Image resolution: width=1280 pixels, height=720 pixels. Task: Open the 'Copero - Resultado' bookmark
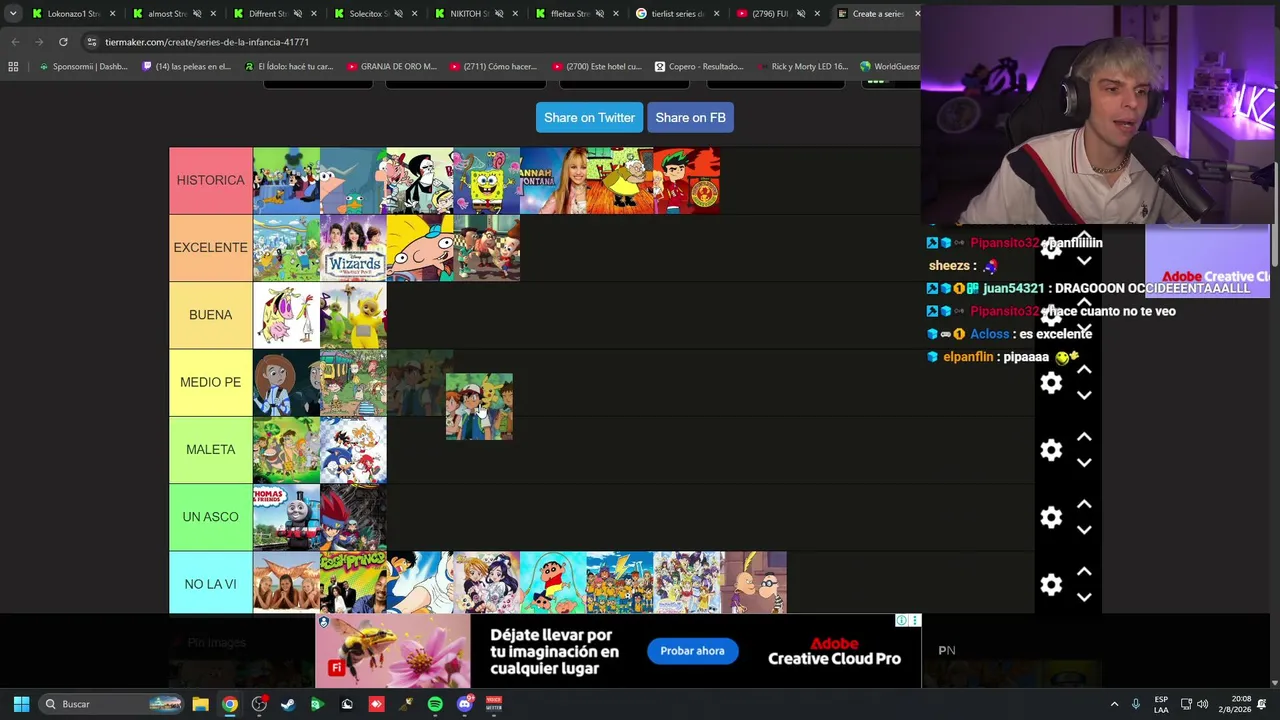[x=699, y=67]
